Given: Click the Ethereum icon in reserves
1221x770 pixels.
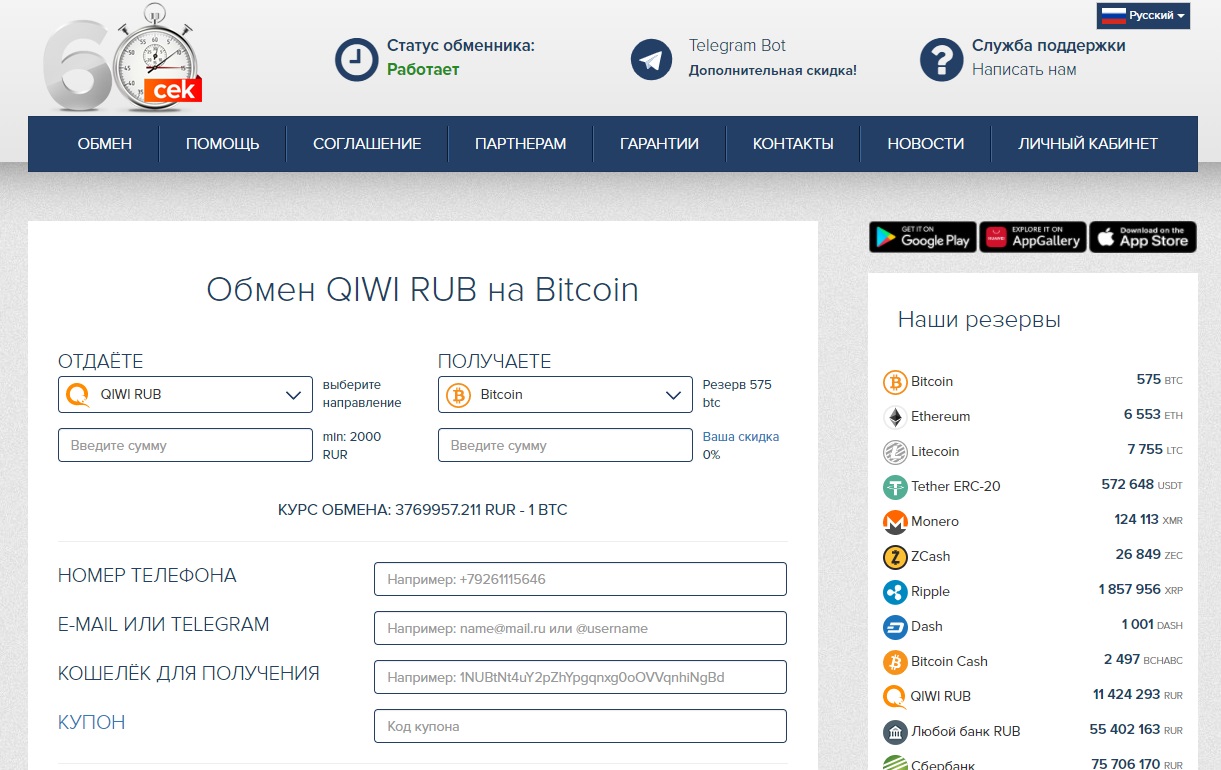Looking at the screenshot, I should 895,417.
